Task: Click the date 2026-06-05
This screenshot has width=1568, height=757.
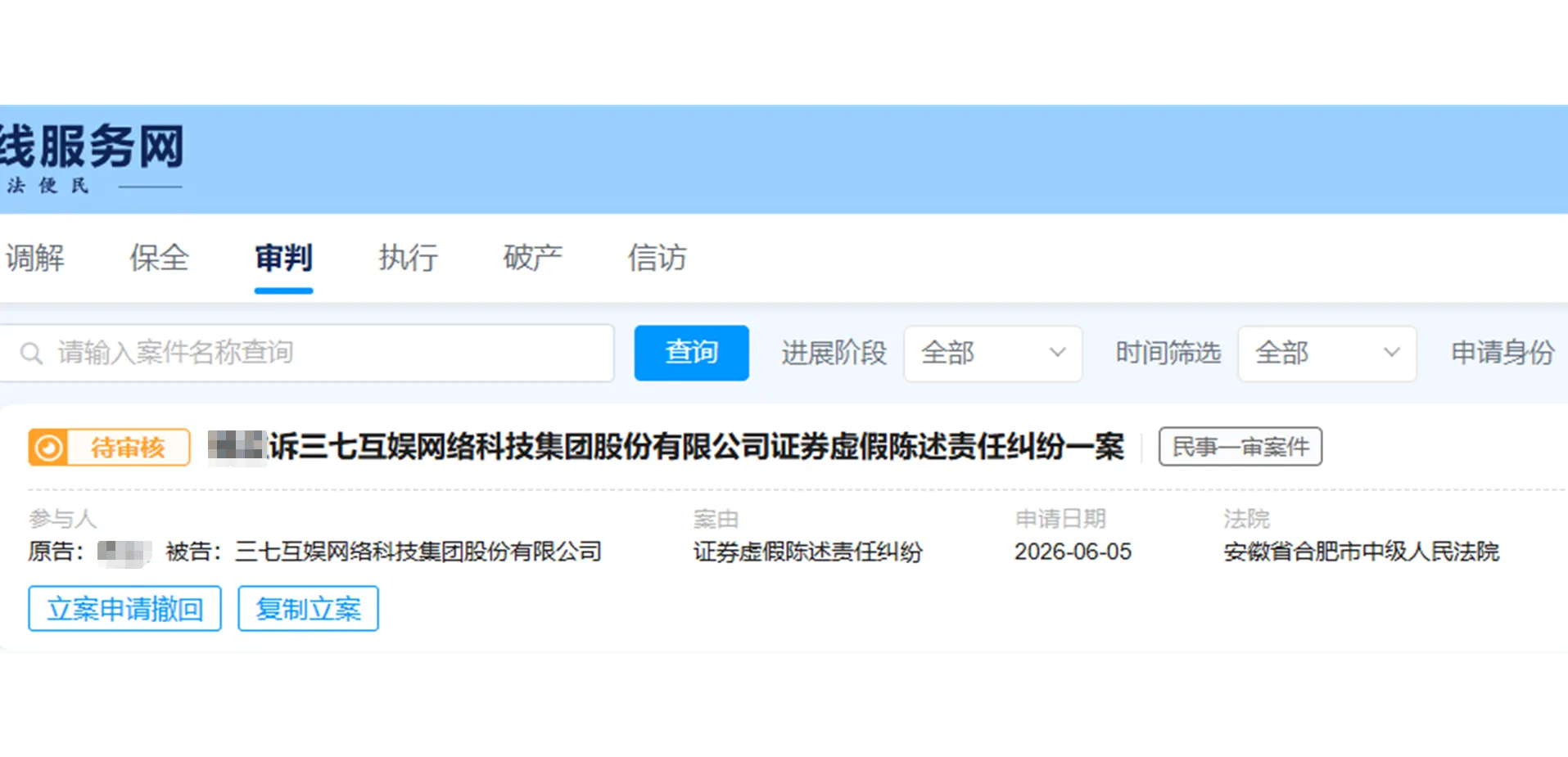Action: pos(1073,552)
